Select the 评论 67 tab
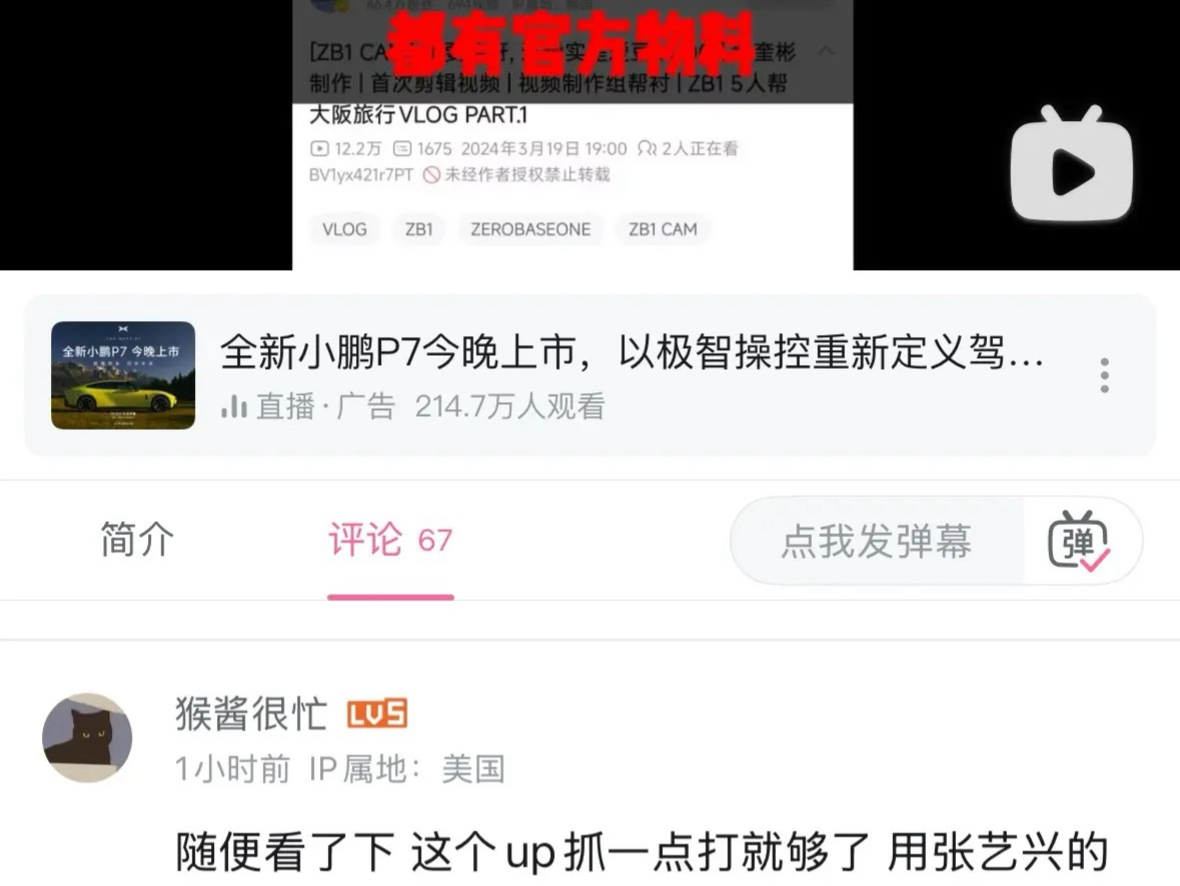 [390, 540]
